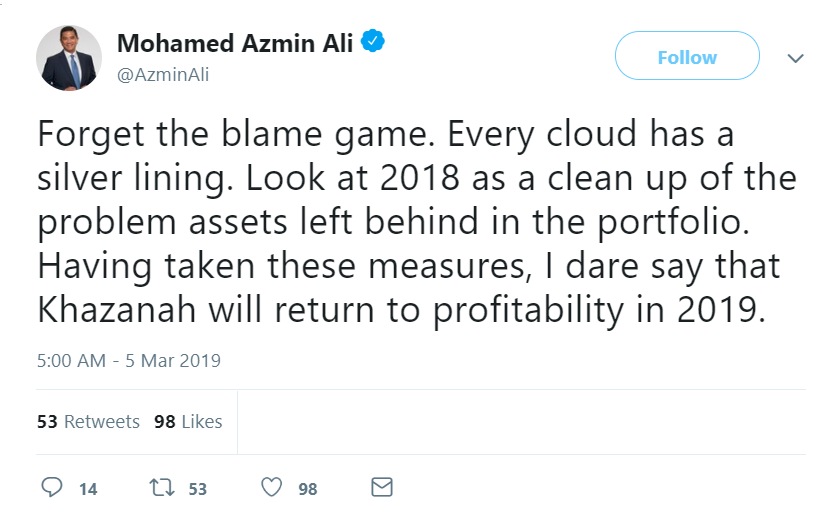Viewport: 827px width, 521px height.
Task: Click the blue verified badge
Action: point(374,43)
